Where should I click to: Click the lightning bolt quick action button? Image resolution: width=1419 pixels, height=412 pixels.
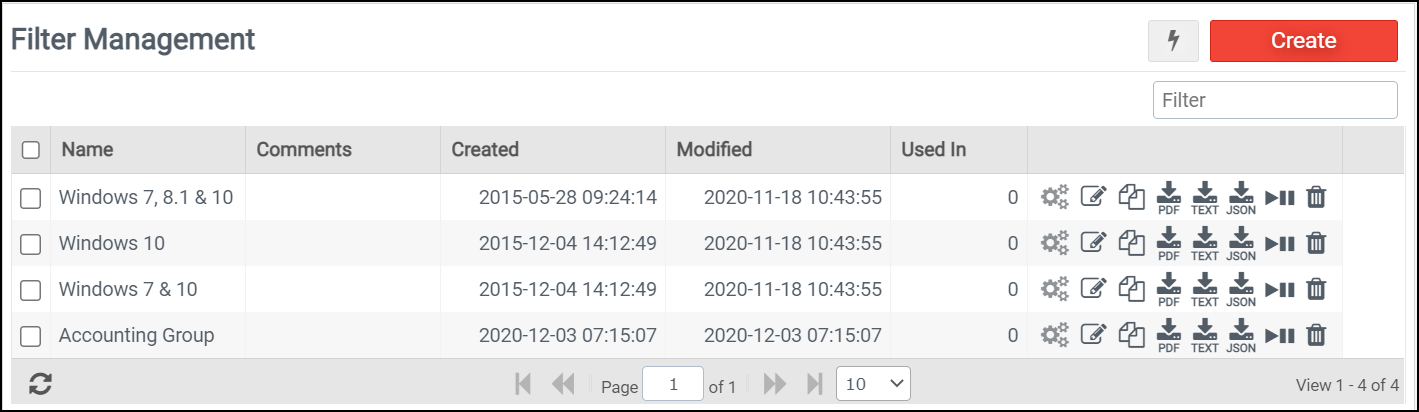pyautogui.click(x=1174, y=41)
